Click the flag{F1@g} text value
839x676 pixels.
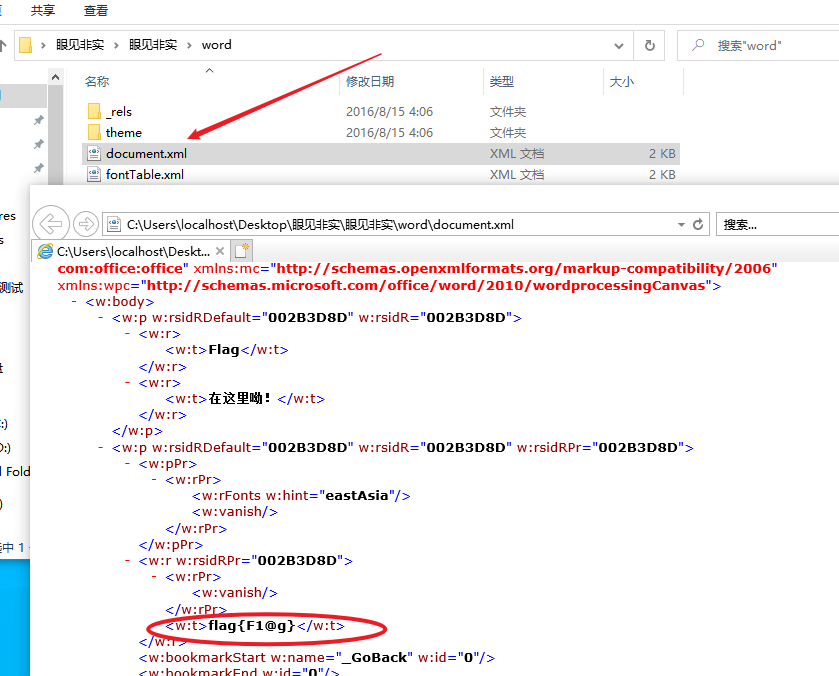(251, 626)
